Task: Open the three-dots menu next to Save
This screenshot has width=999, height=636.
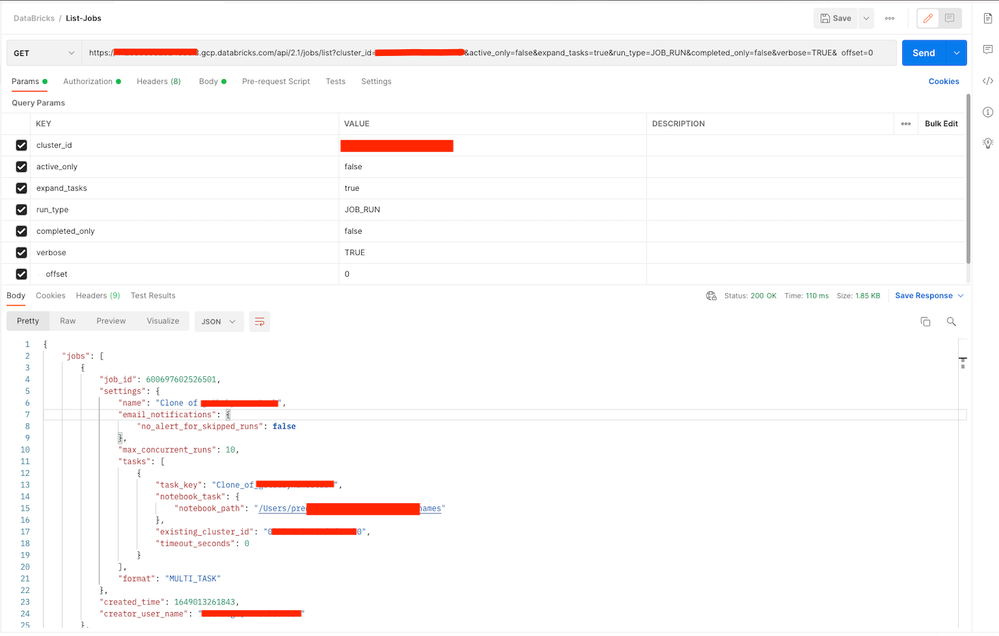Action: point(889,18)
